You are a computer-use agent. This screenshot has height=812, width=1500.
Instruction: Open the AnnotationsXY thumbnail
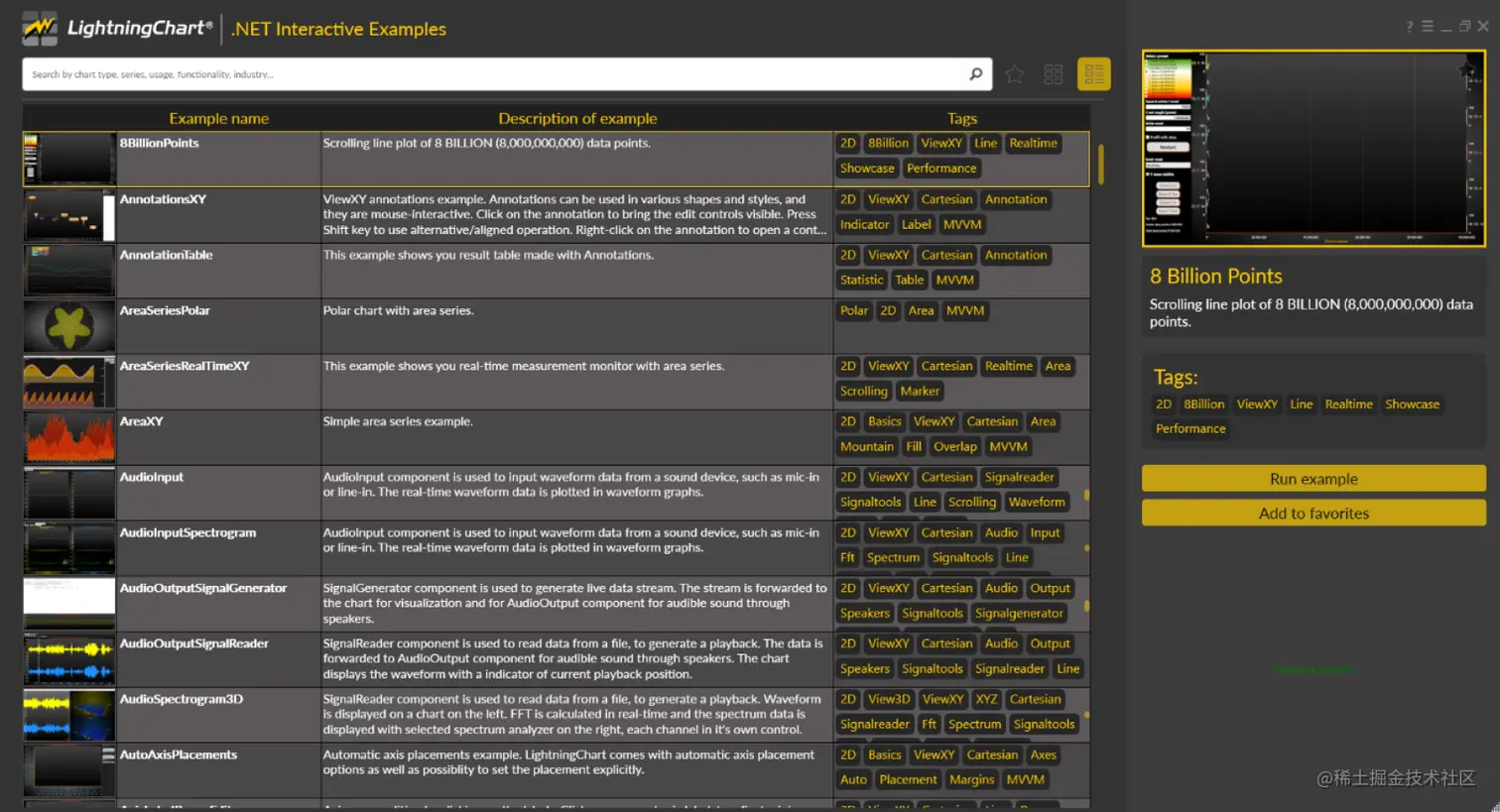69,215
